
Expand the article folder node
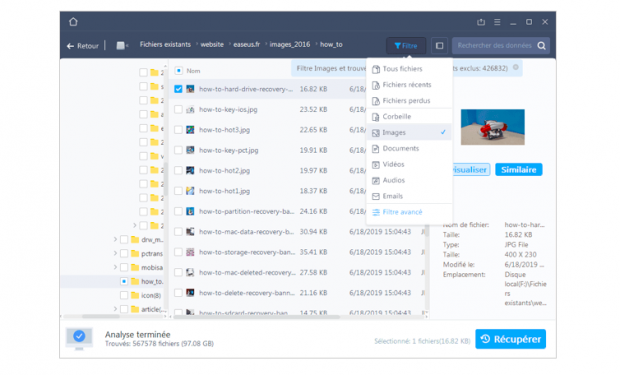115,309
